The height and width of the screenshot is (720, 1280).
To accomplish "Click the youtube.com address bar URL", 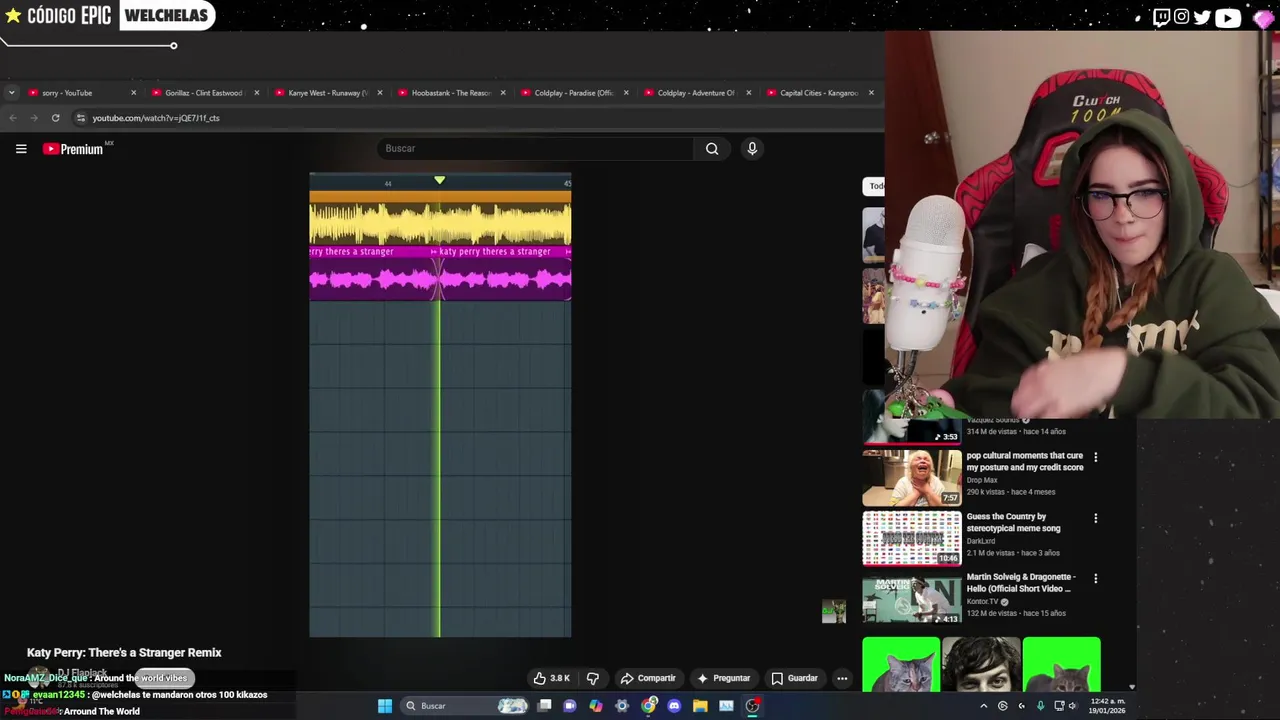I will [156, 118].
